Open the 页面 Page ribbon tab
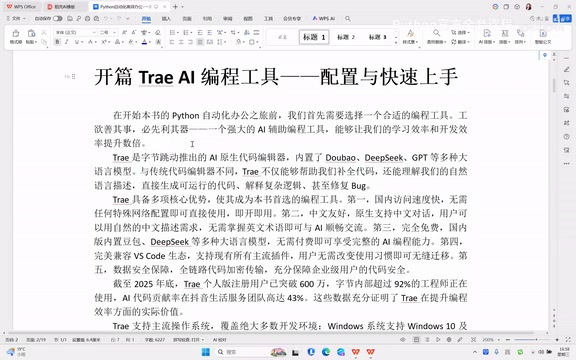This screenshot has height=360, width=576. point(187,18)
